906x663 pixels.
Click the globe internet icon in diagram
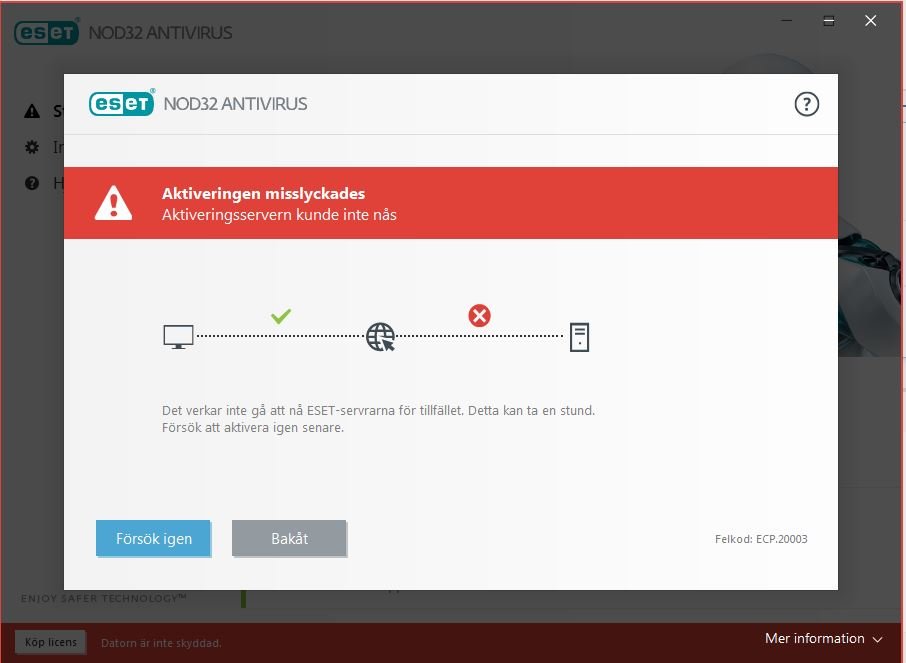[380, 337]
